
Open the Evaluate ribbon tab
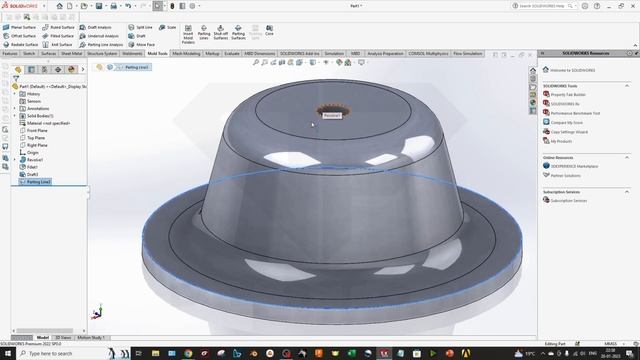click(x=231, y=53)
